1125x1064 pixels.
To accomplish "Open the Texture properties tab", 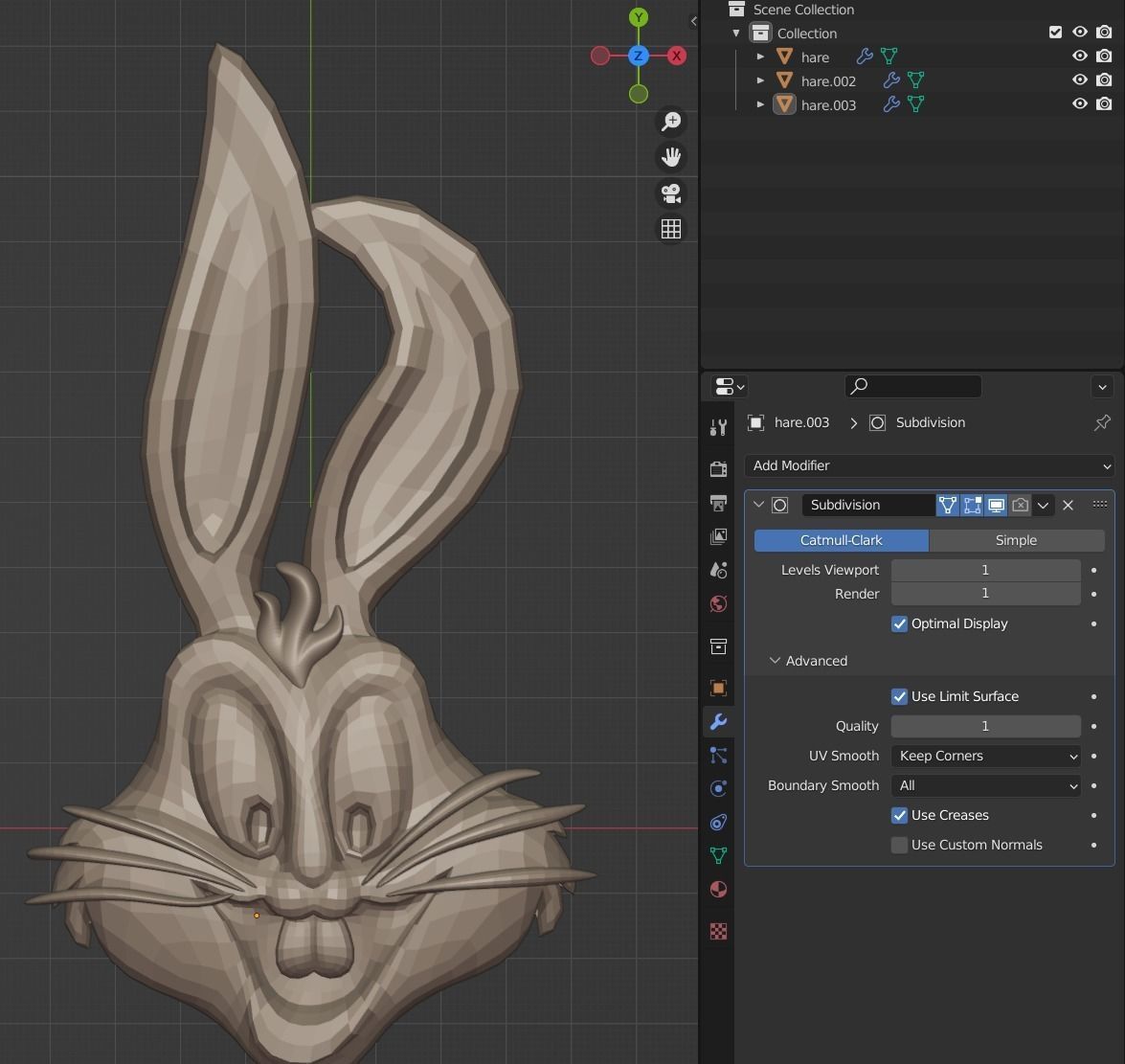I will 718,931.
